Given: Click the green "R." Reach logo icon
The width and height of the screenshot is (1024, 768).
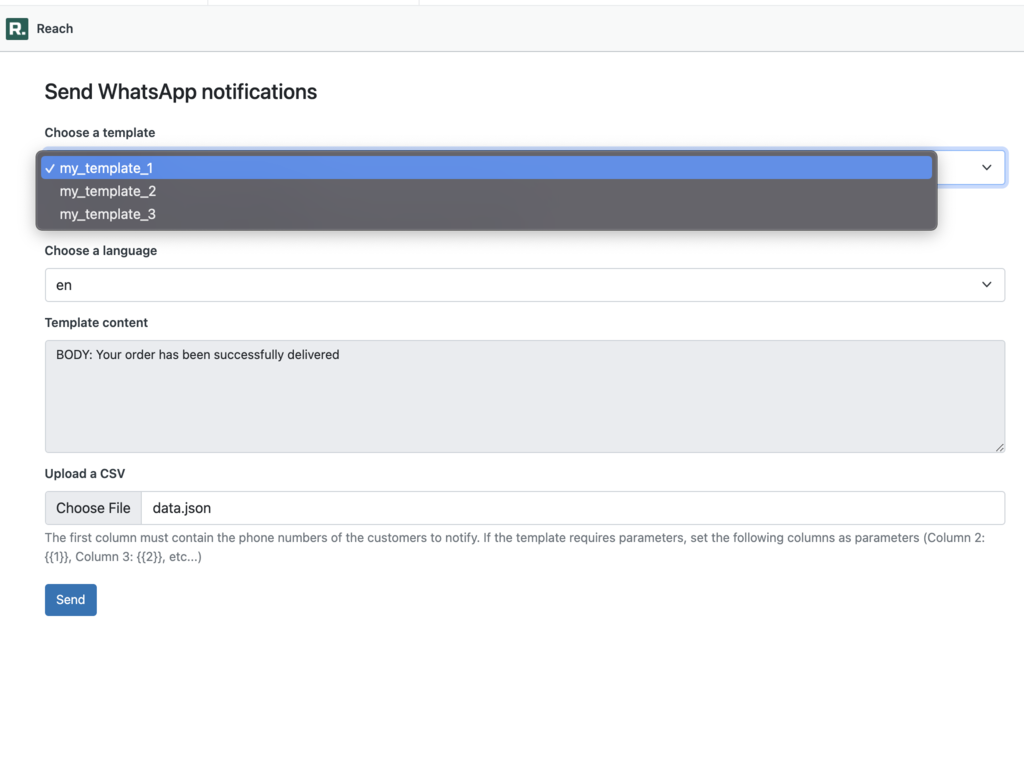Looking at the screenshot, I should [x=15, y=28].
